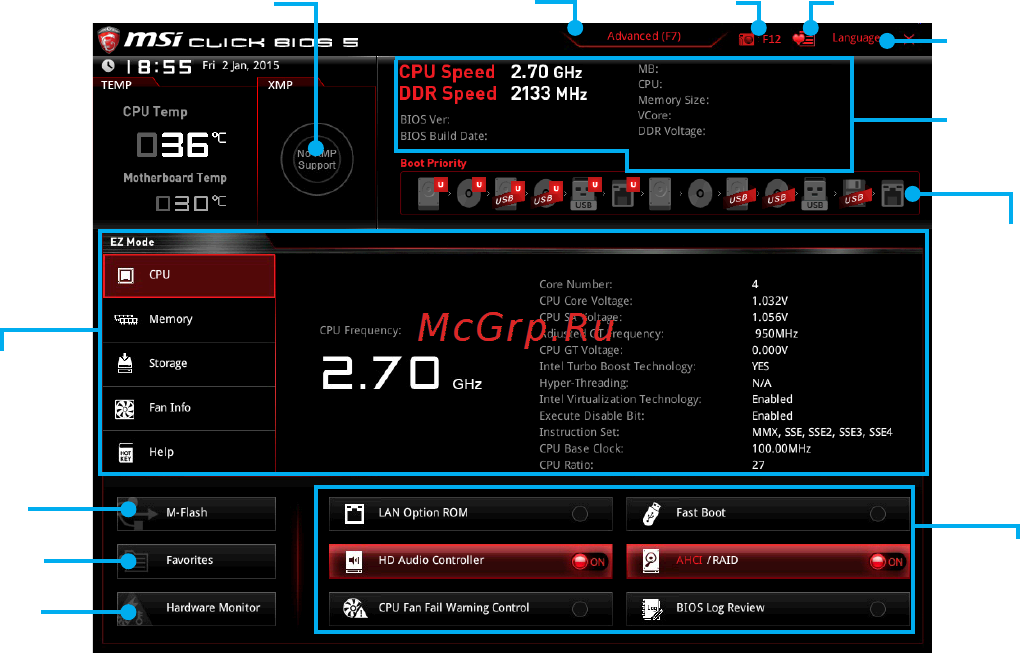Select UEFI network boot device icon

click(x=623, y=193)
